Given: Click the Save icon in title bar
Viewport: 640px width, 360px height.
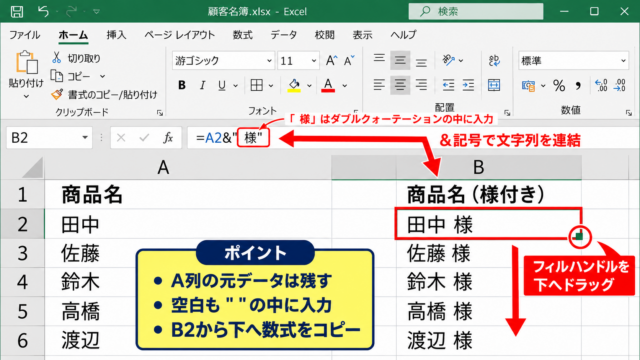Looking at the screenshot, I should [17, 11].
